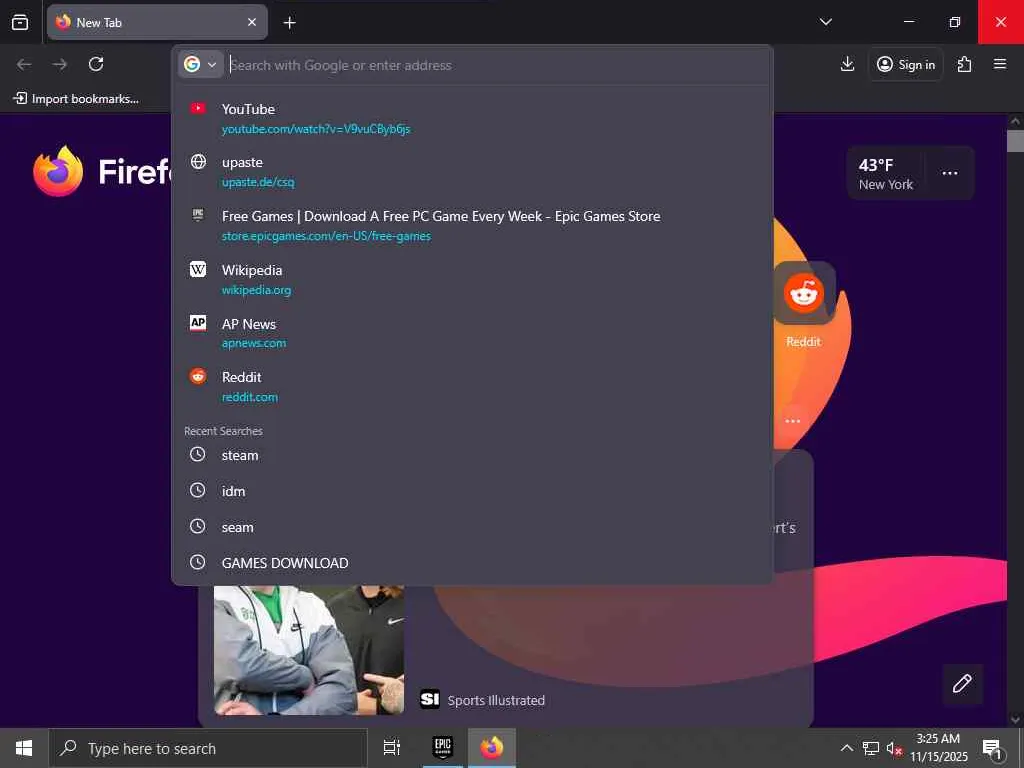Image resolution: width=1024 pixels, height=768 pixels.
Task: Expand the list all tabs chevron
Action: 825,22
